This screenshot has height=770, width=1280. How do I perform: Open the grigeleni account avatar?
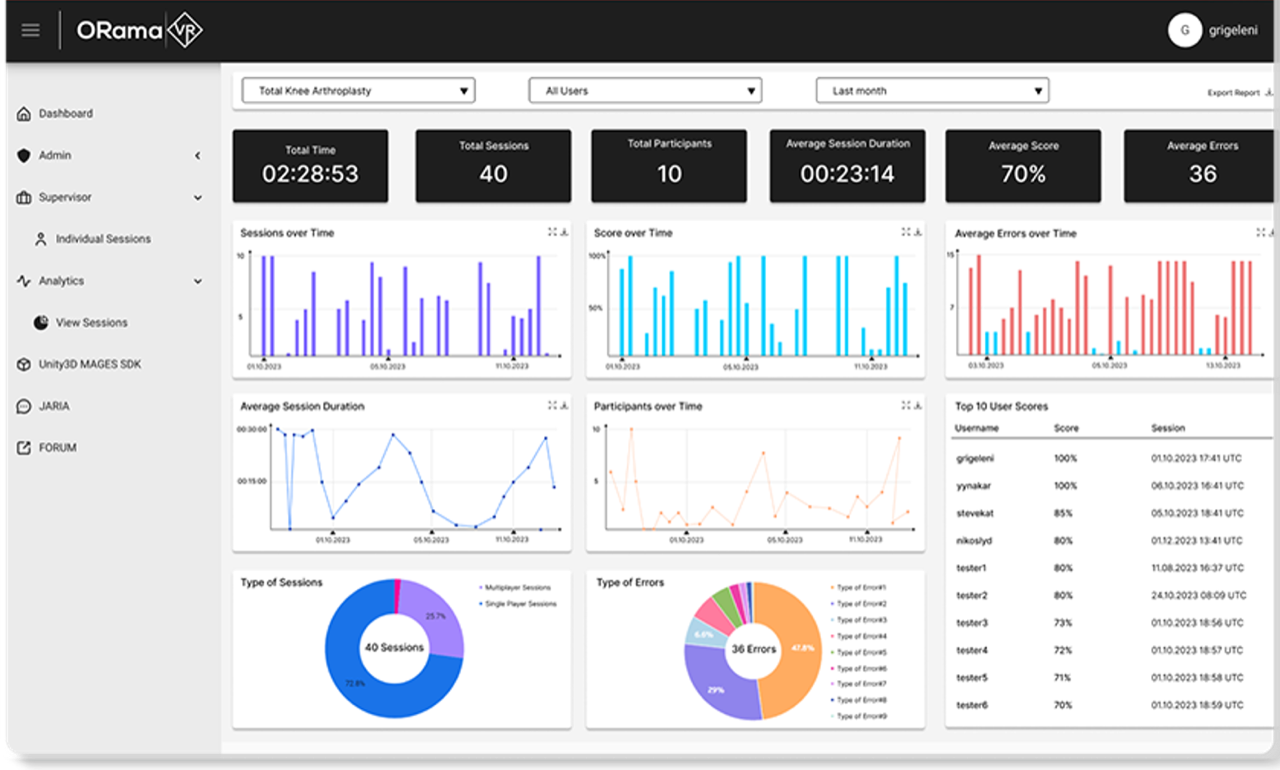click(1185, 29)
